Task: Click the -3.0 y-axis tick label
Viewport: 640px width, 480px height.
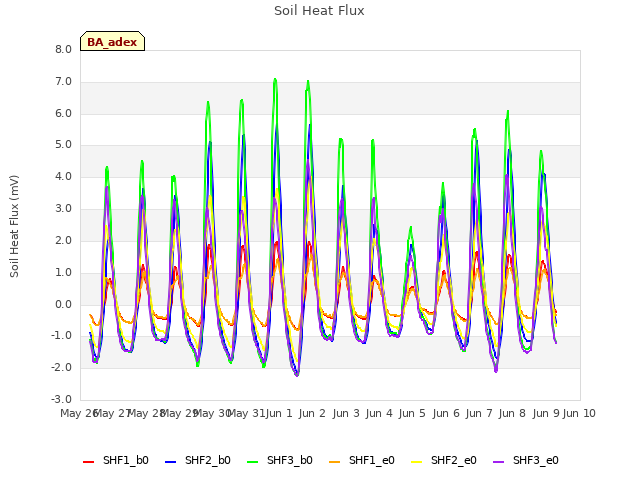Action: point(61,399)
